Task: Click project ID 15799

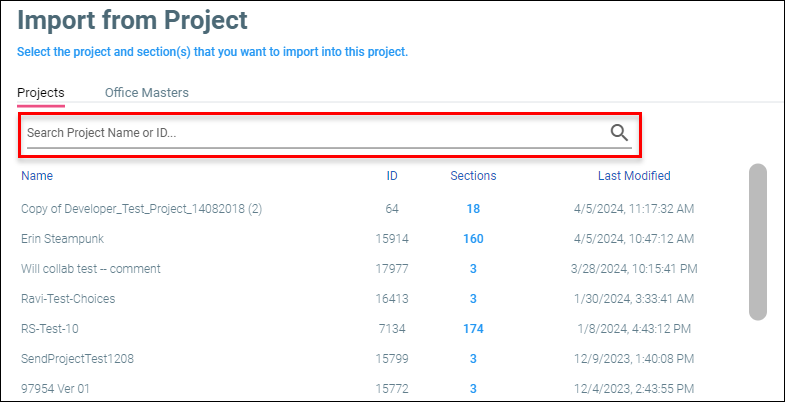Action: point(392,359)
